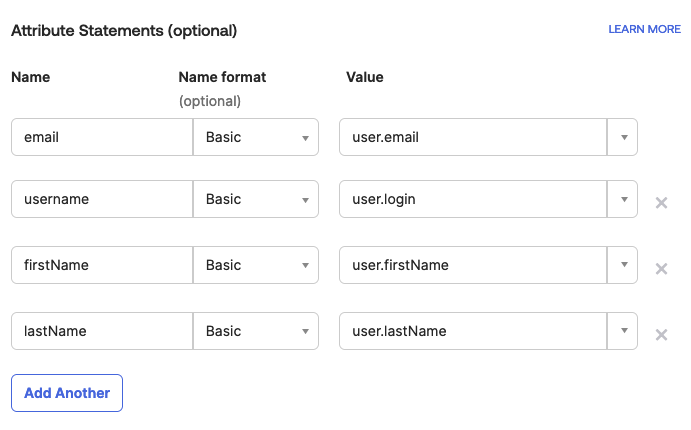
Task: Expand value dropdown arrow for user.lastName
Action: 622,331
